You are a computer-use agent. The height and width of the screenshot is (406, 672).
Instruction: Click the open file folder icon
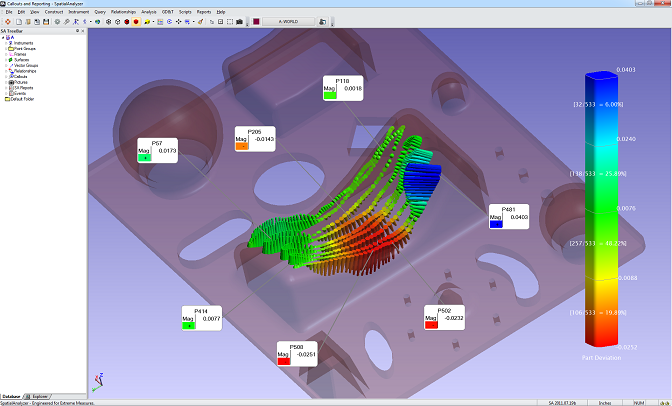point(28,21)
